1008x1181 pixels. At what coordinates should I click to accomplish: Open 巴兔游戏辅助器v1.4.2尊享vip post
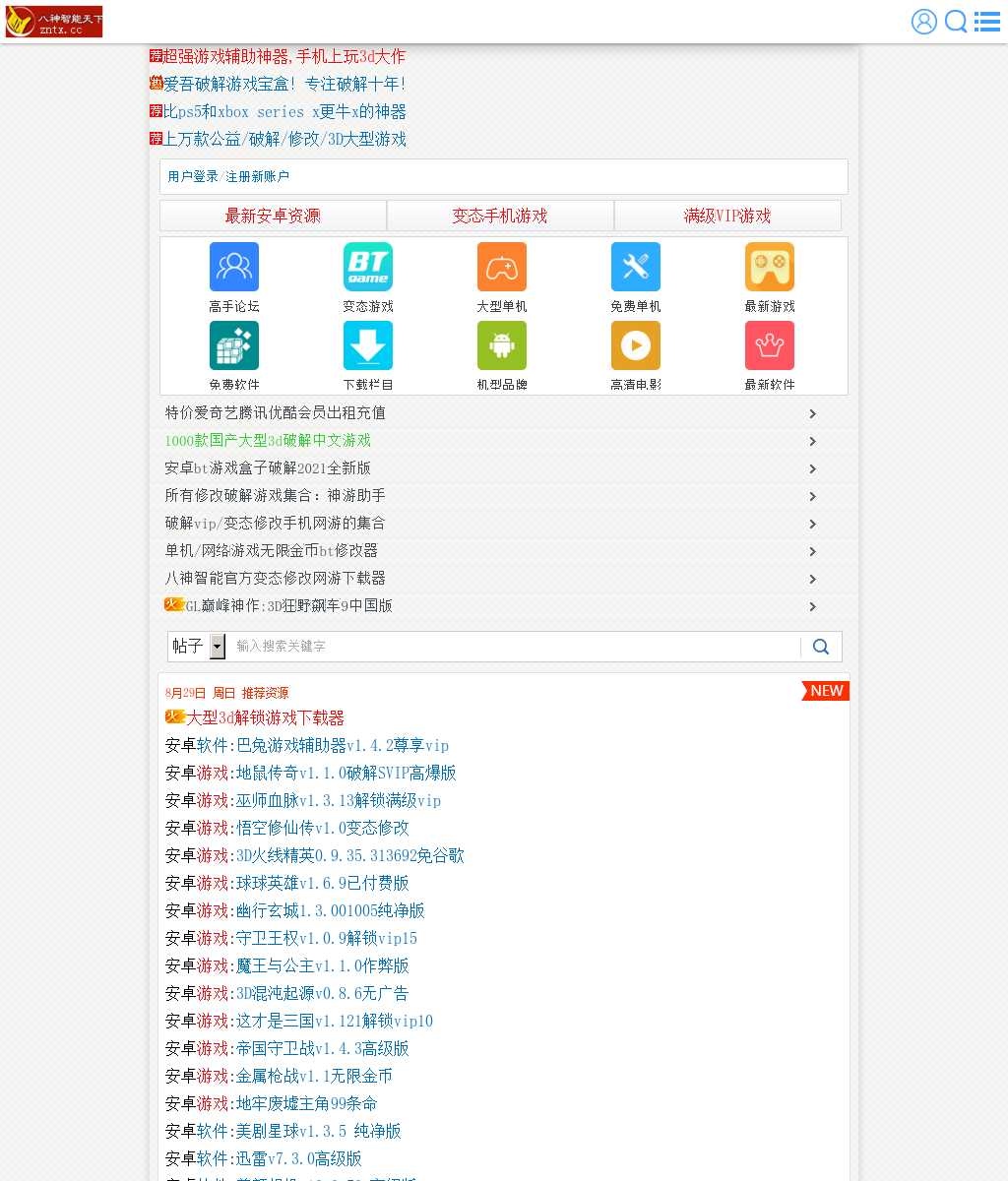pyautogui.click(x=343, y=745)
